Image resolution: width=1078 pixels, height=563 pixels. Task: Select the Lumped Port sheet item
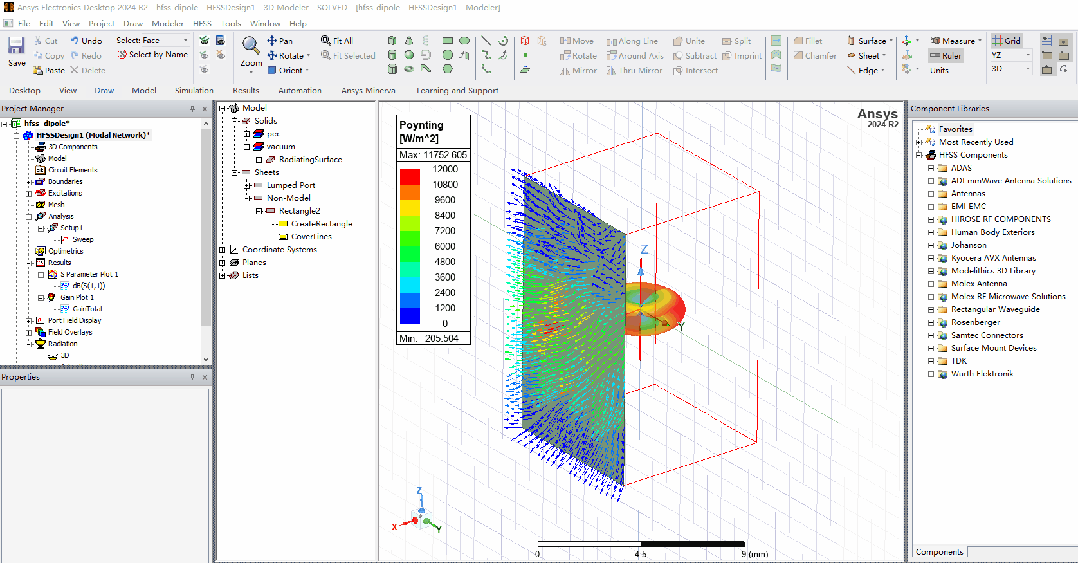(291, 185)
